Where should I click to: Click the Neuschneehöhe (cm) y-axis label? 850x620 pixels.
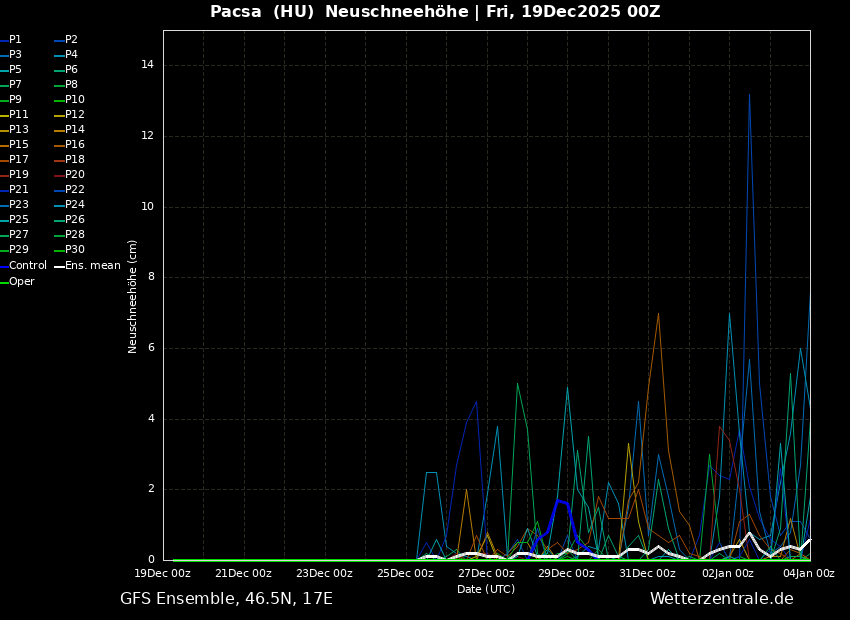tap(133, 296)
